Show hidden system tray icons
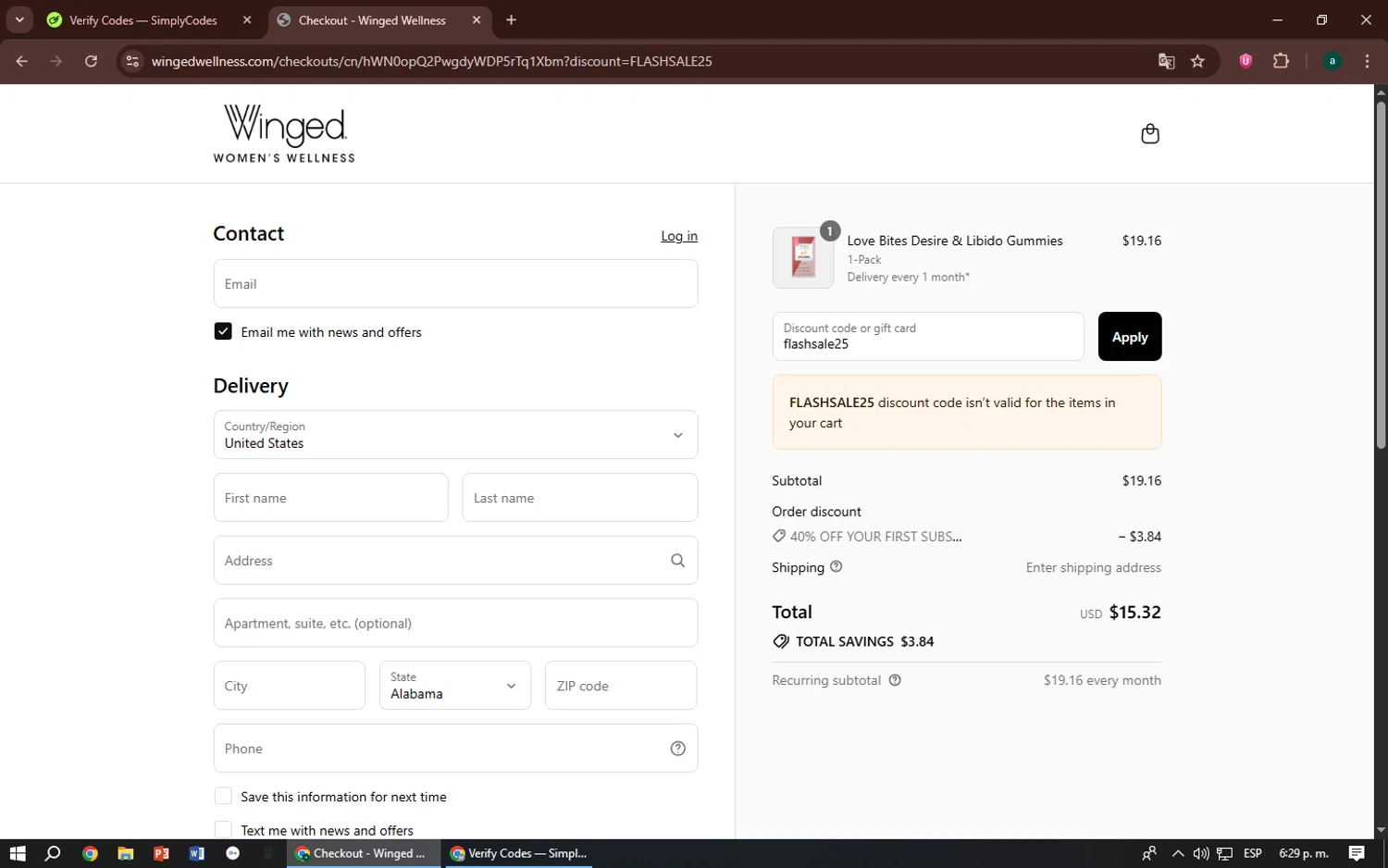Image resolution: width=1388 pixels, height=868 pixels. point(1177,853)
